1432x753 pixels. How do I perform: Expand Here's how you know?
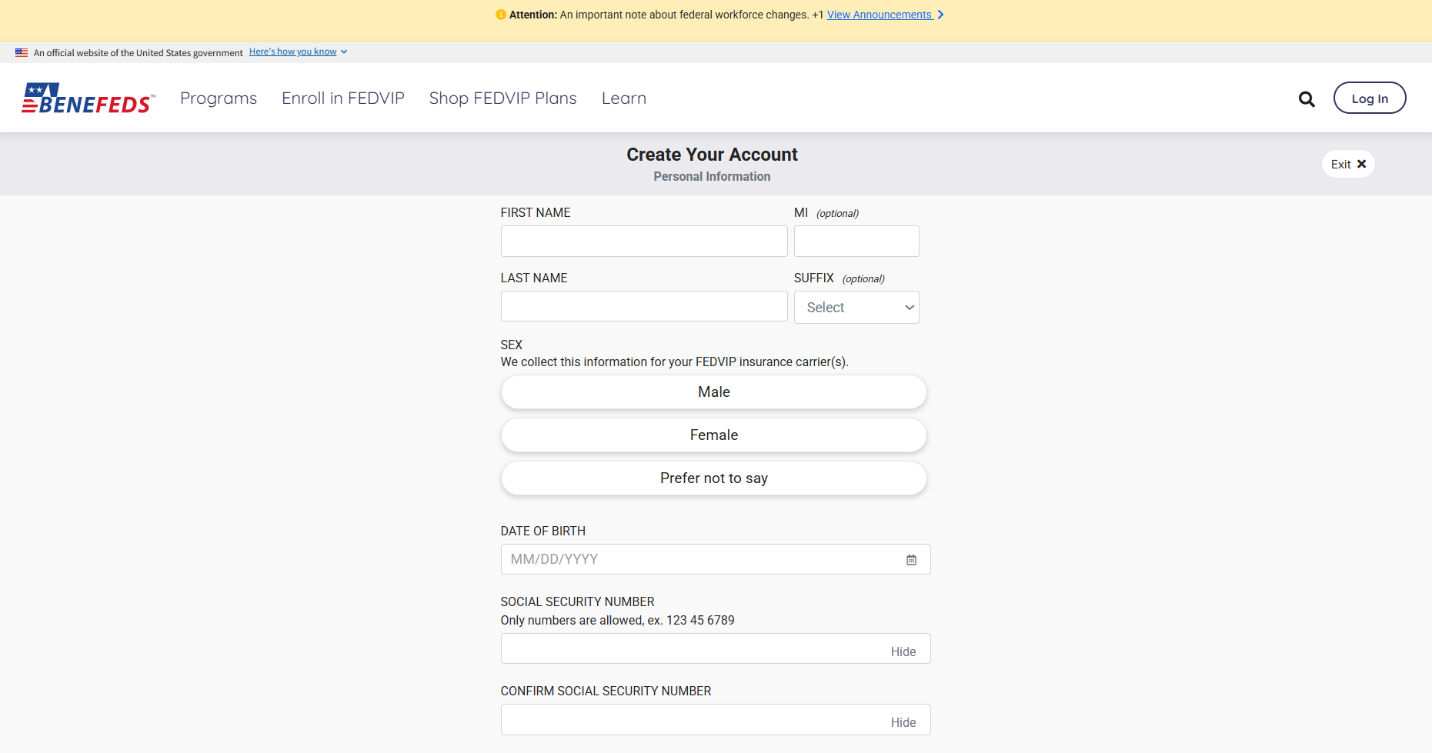297,52
